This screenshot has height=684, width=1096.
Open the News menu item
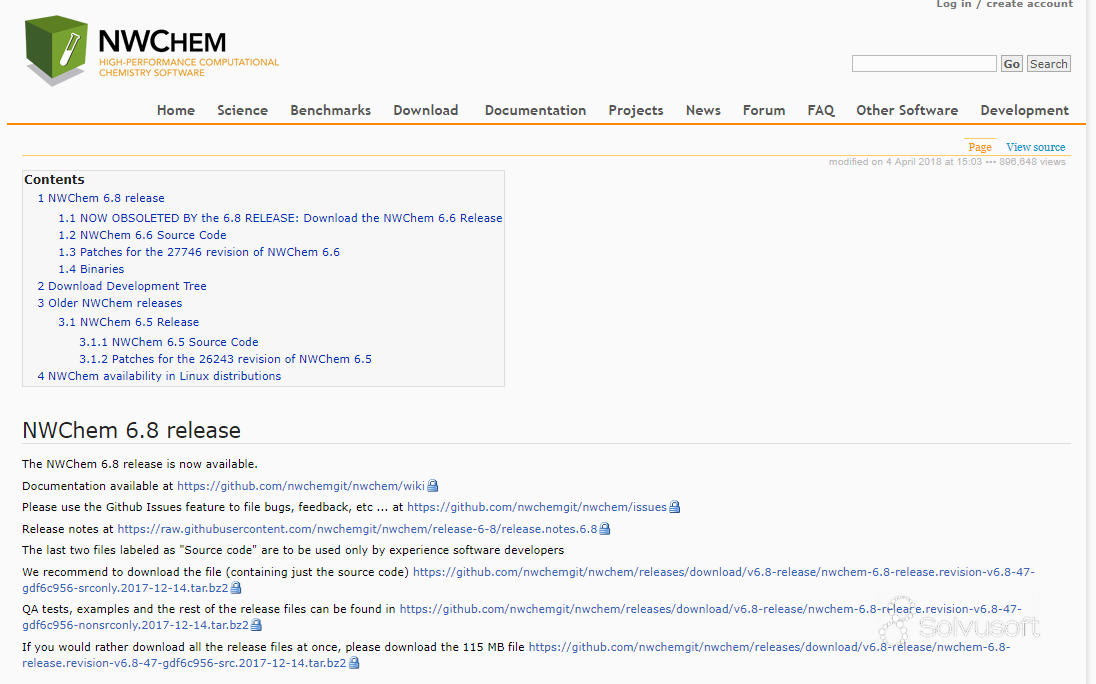702,110
